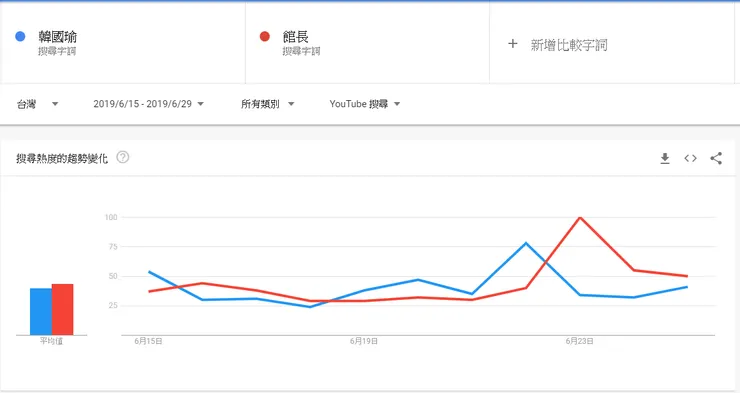Click the blue average bar
The image size is (740, 393).
pos(41,311)
